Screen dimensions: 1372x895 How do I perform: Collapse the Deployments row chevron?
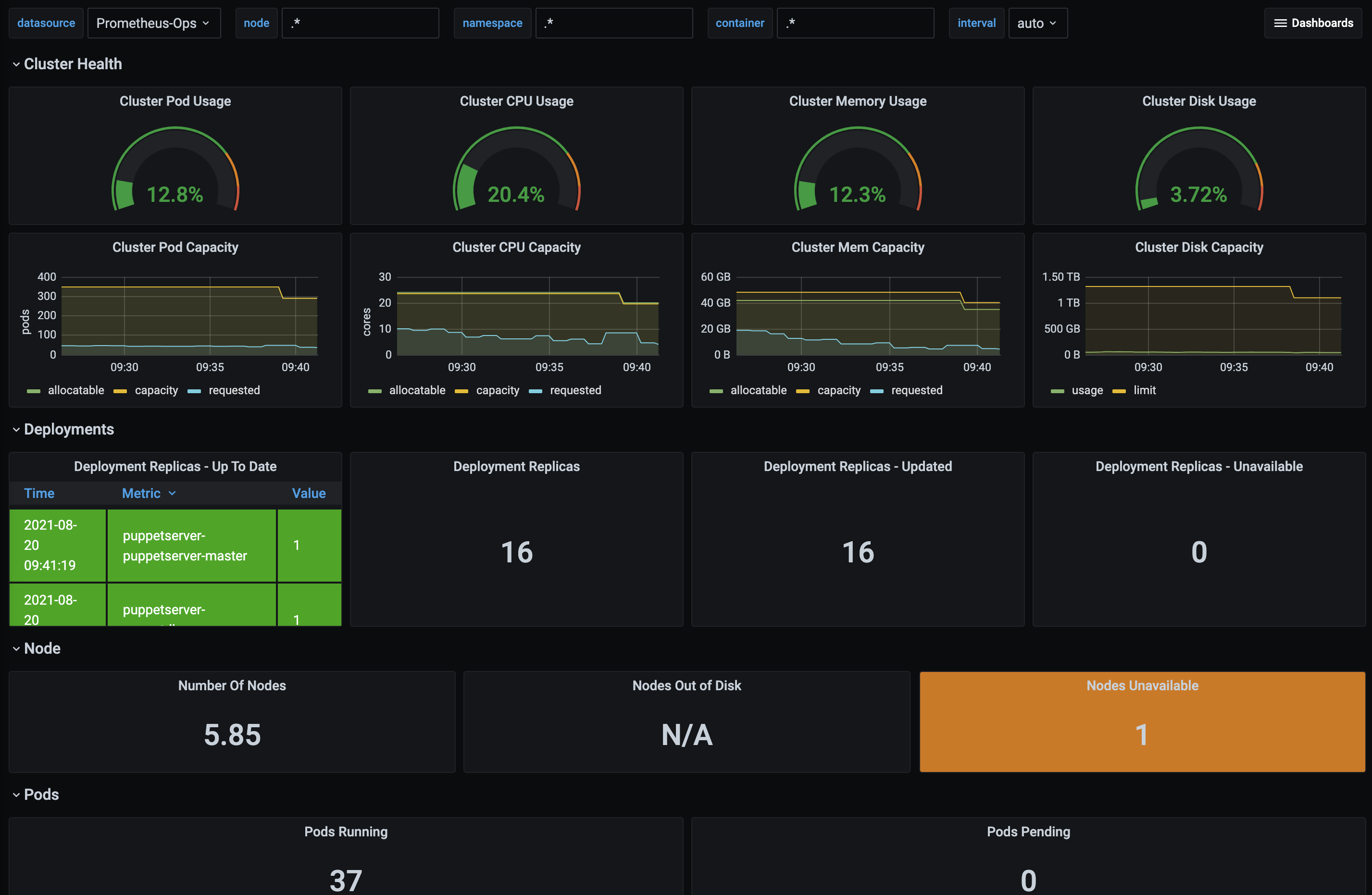pos(16,429)
